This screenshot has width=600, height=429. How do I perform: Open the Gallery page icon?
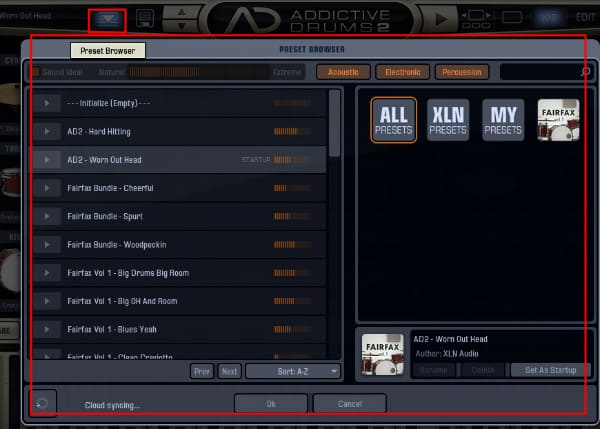(x=476, y=19)
